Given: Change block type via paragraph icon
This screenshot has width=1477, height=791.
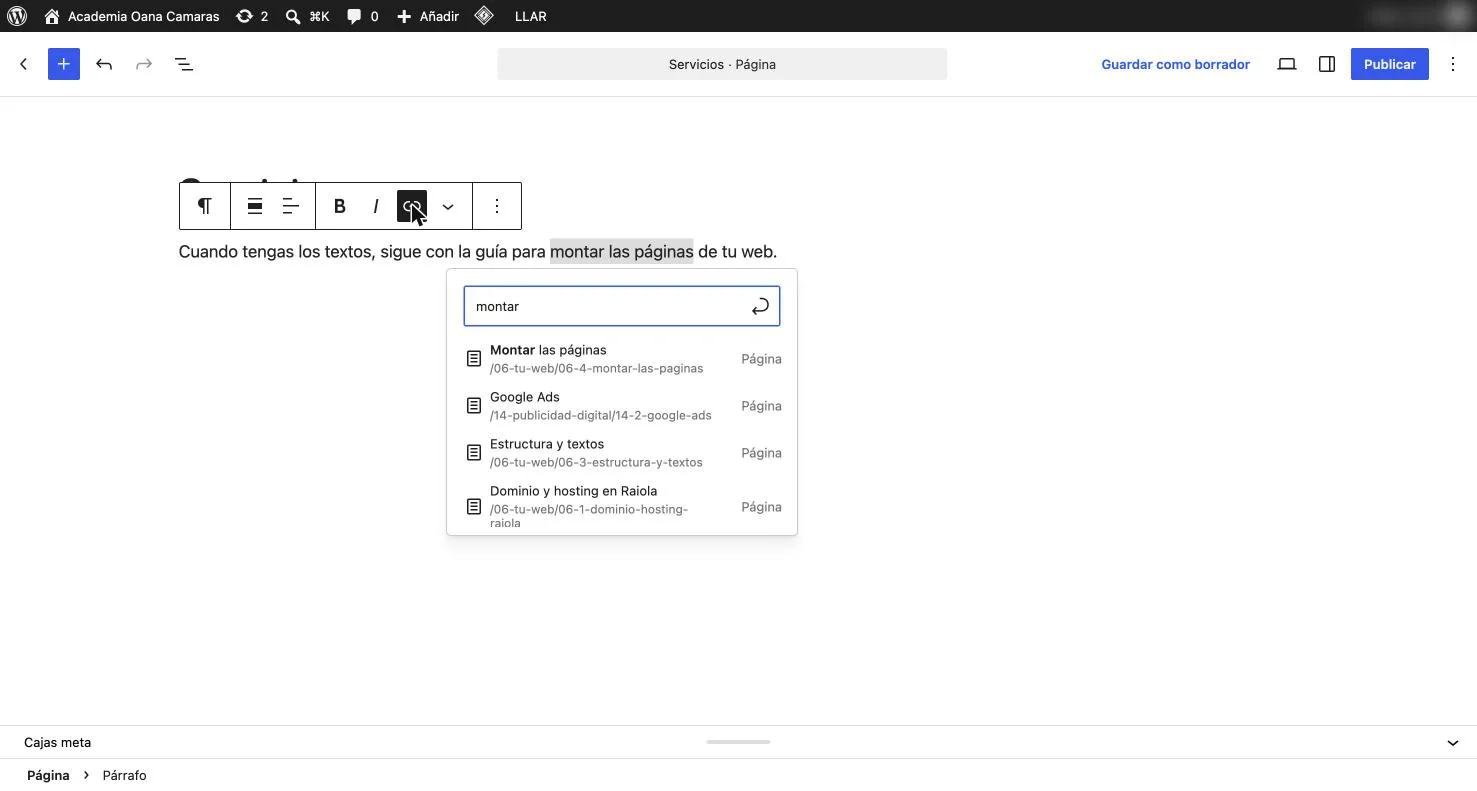Looking at the screenshot, I should click(x=204, y=206).
